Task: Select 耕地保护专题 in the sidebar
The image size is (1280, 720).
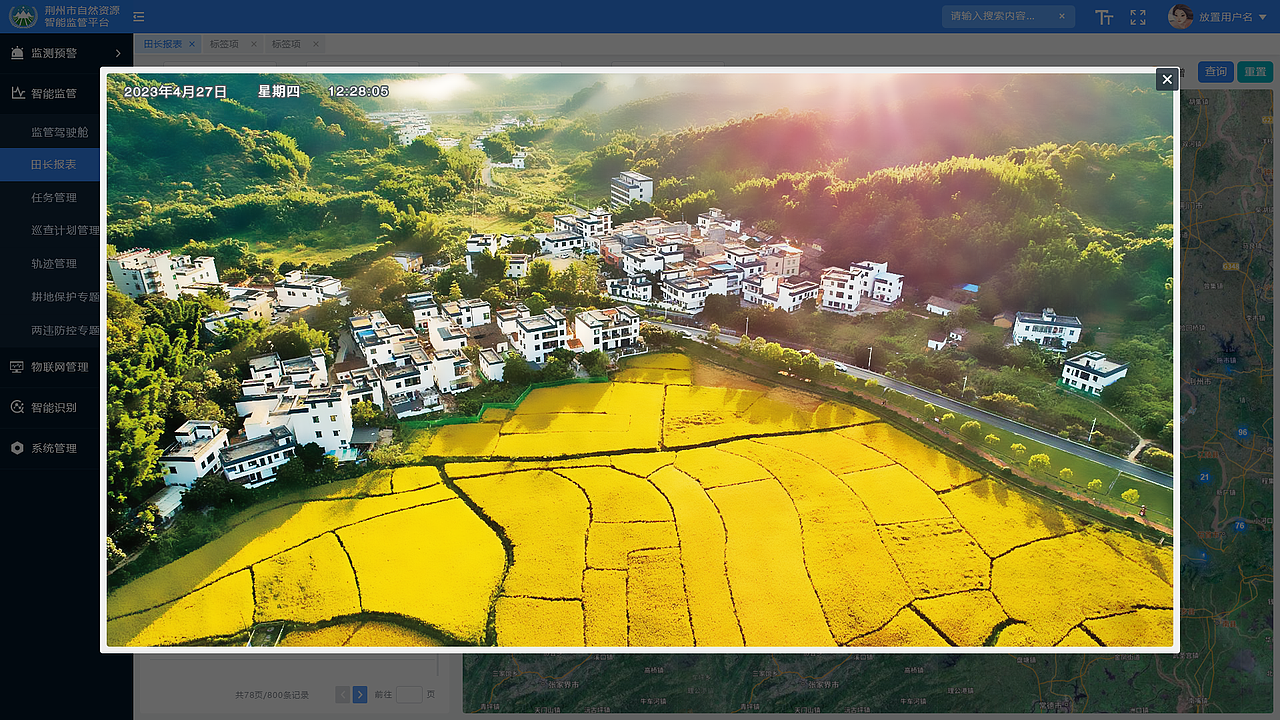Action: [66, 297]
